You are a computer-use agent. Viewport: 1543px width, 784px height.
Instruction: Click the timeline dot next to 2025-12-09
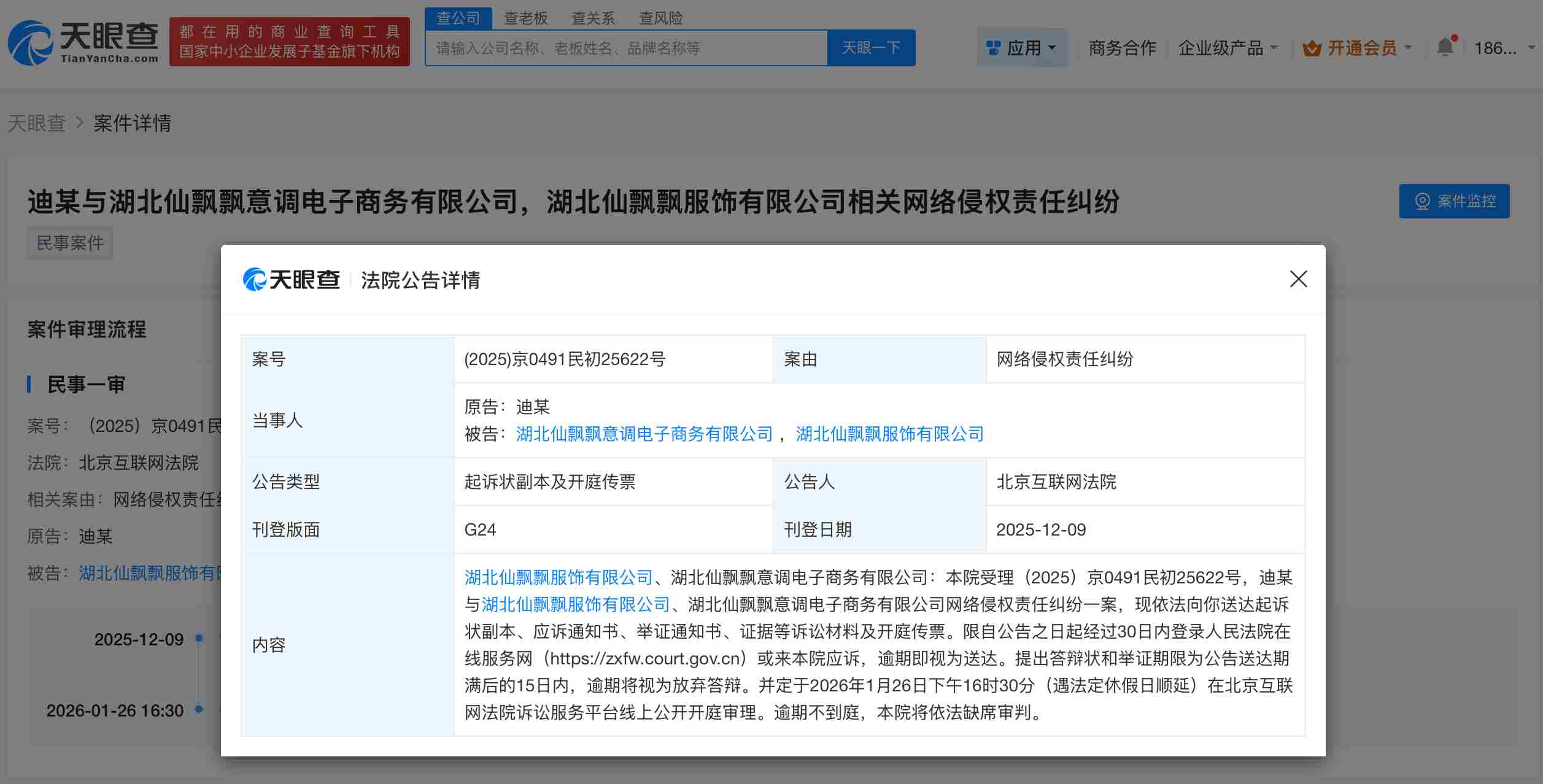(x=198, y=639)
